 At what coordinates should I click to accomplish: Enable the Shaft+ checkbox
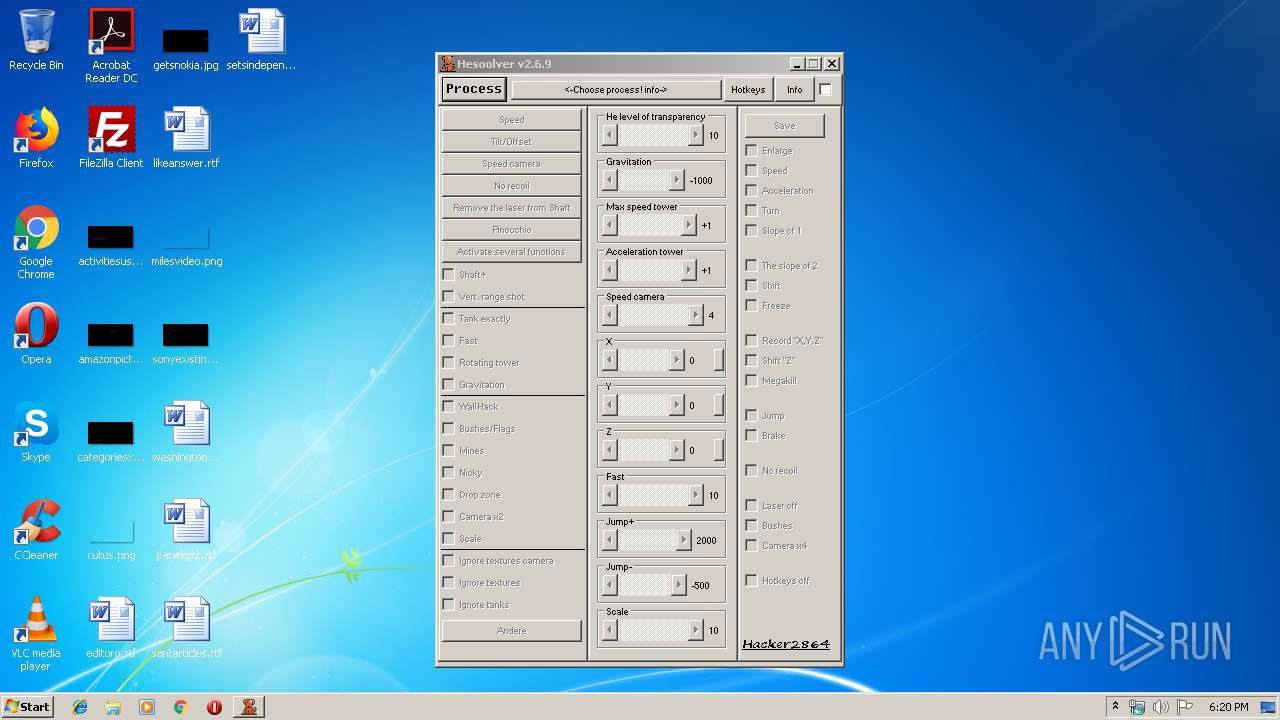coord(448,274)
